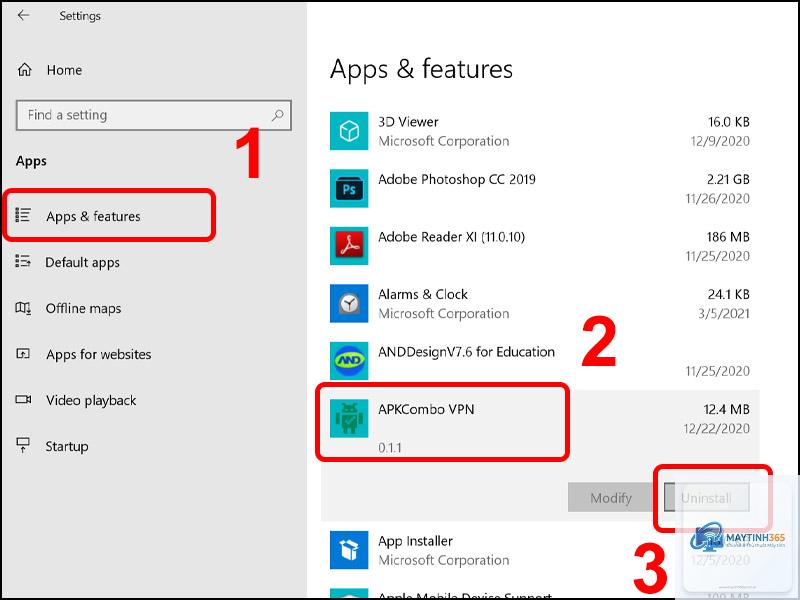Click the ANDDesign AND logo icon
800x600 pixels.
click(349, 361)
